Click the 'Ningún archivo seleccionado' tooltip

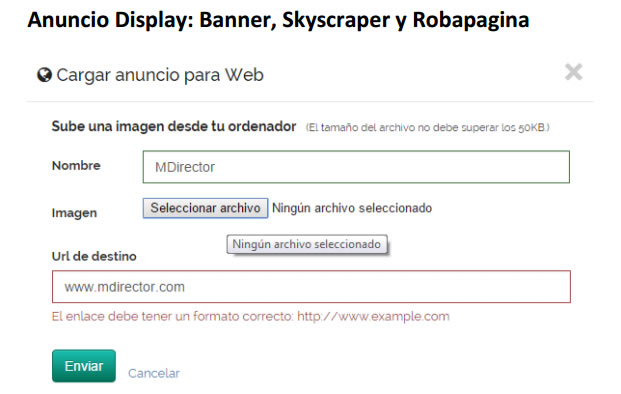pos(307,244)
